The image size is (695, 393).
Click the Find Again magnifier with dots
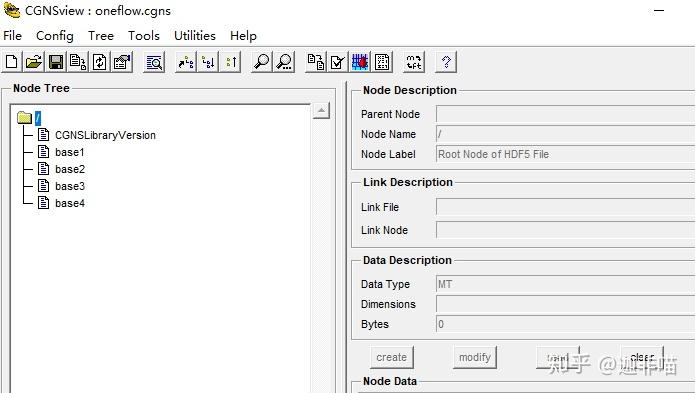(x=284, y=62)
